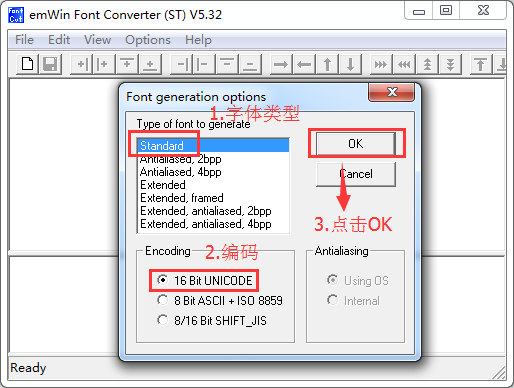Choose Antialiased, 2bpp font type
Screen dimensions: 514x388
click(213, 159)
